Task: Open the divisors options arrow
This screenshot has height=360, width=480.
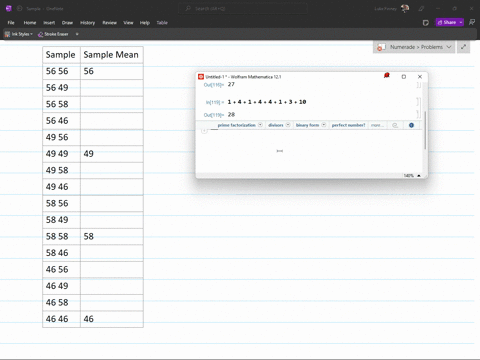Action: pos(288,125)
